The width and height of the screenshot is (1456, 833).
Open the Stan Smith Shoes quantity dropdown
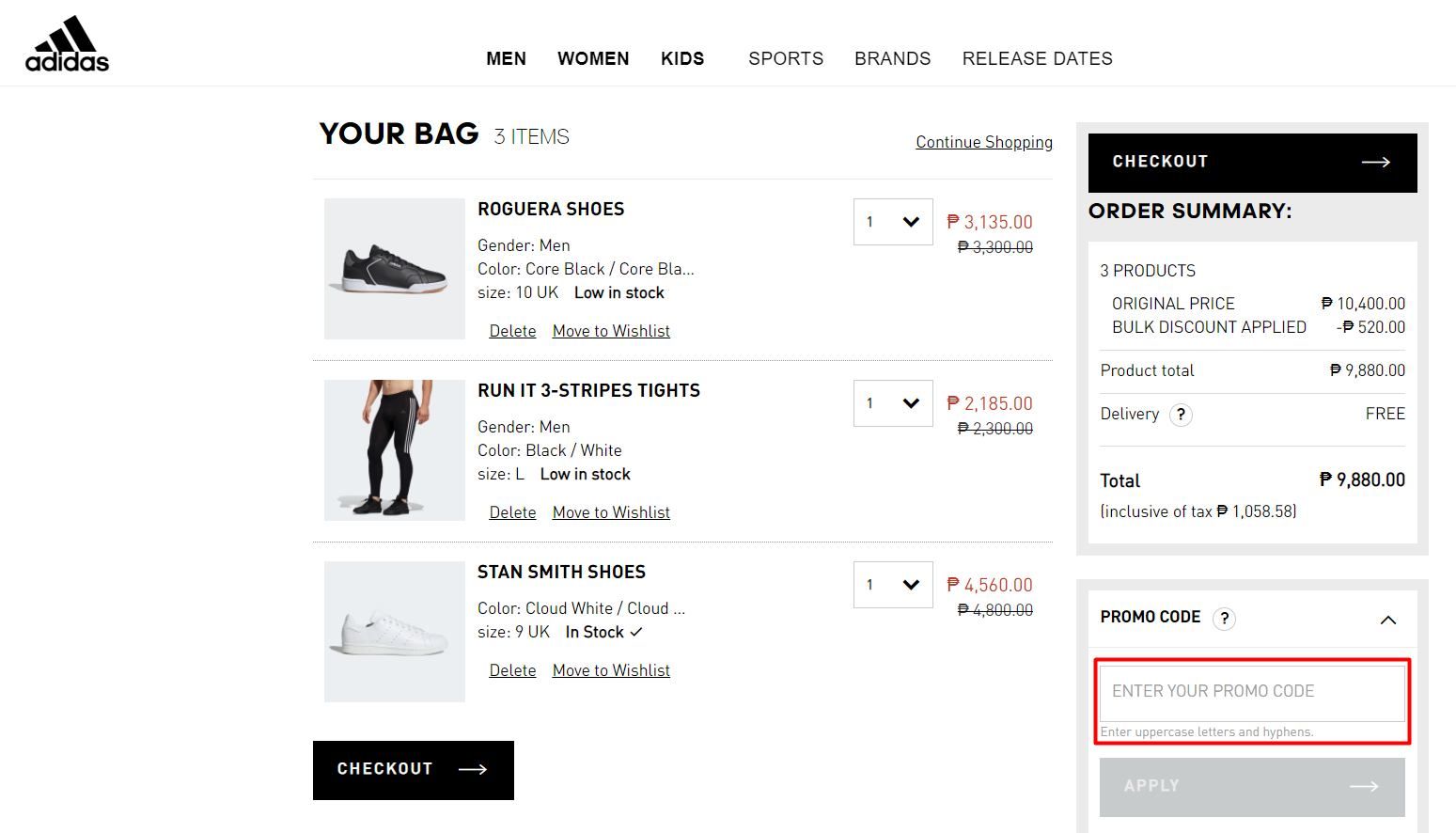891,584
